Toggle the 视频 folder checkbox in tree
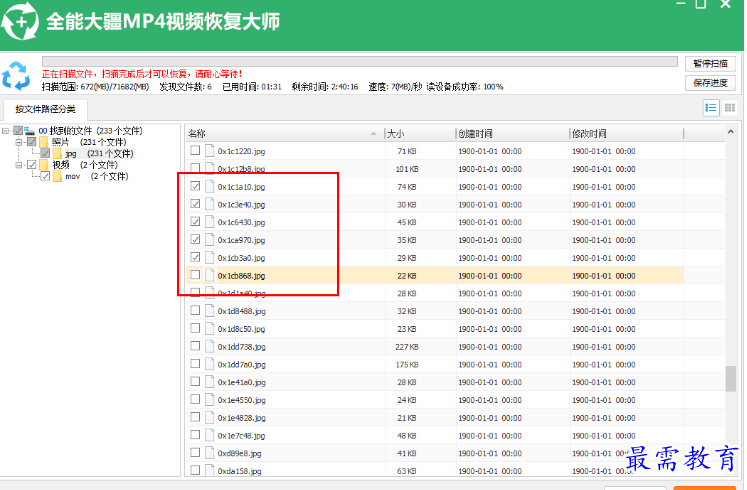Viewport: 747px width, 490px height. pyautogui.click(x=31, y=165)
